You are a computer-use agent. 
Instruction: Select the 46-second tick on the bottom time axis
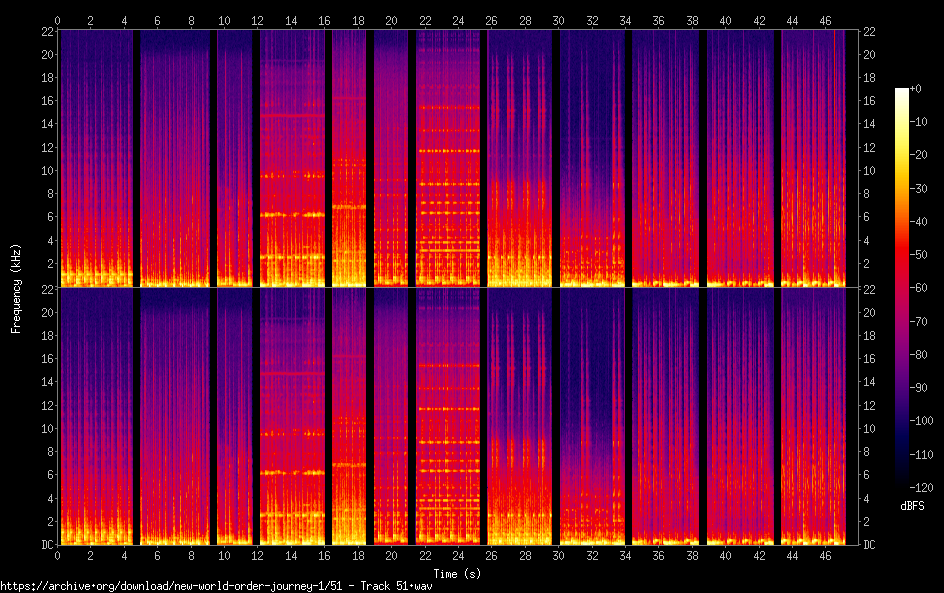(826, 555)
